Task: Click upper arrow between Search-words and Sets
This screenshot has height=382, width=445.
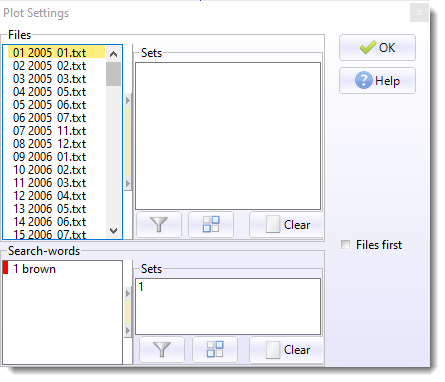Action: pos(128,293)
